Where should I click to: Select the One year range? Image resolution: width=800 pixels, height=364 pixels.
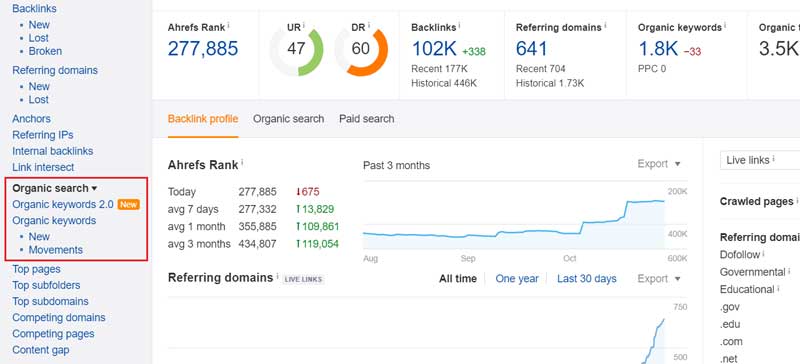point(517,279)
